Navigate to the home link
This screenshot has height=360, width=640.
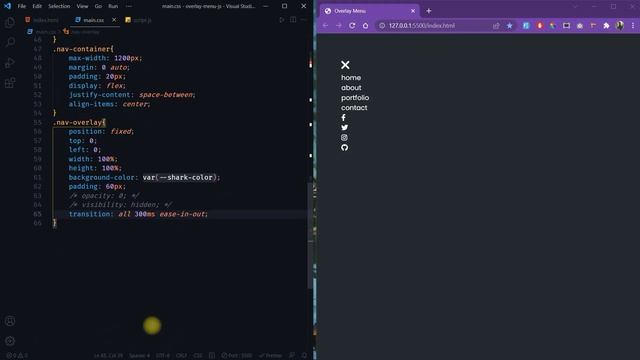[x=351, y=78]
